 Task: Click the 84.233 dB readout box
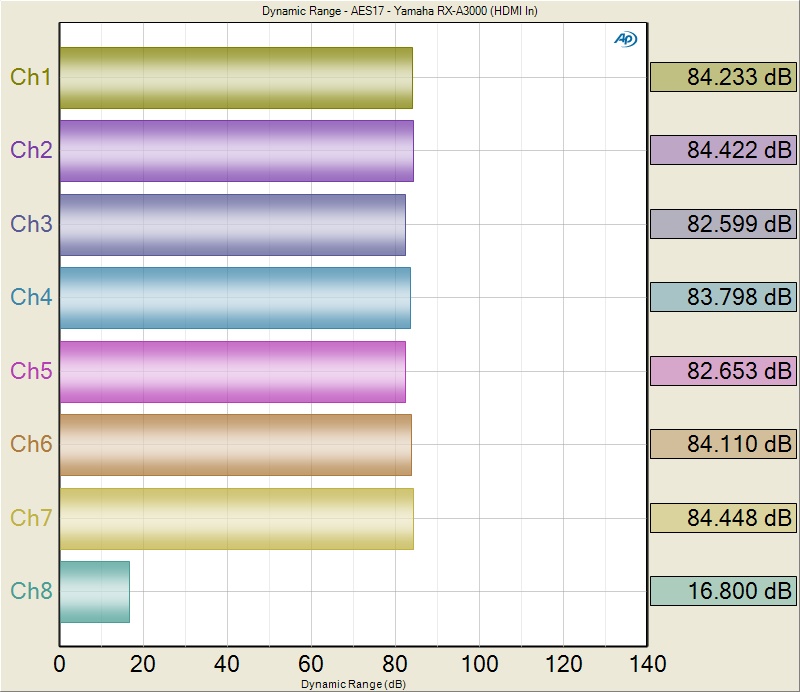coord(723,77)
